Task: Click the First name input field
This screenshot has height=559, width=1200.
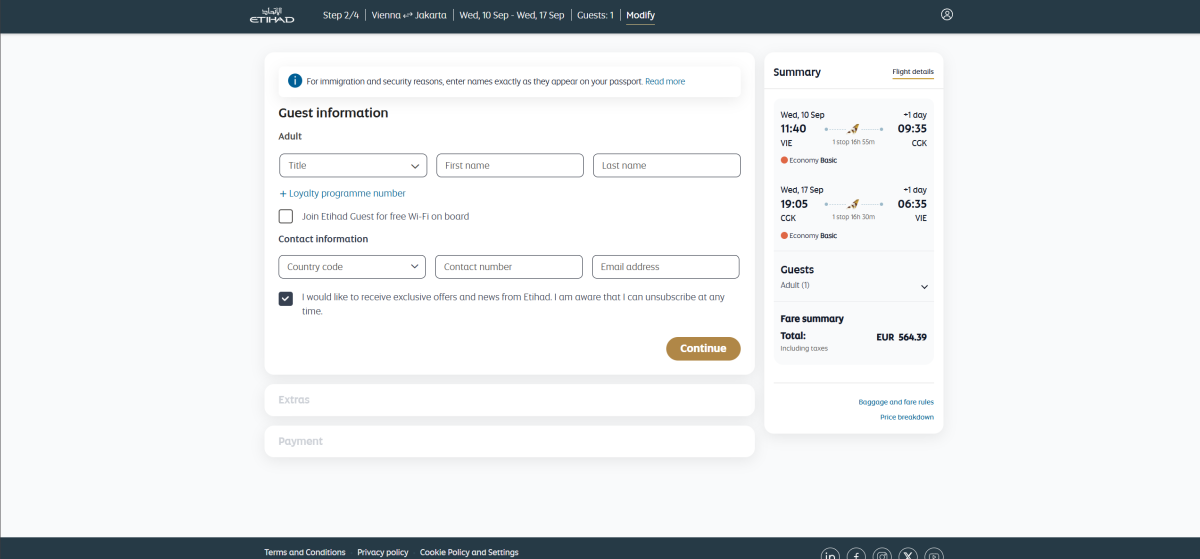Action: [509, 166]
